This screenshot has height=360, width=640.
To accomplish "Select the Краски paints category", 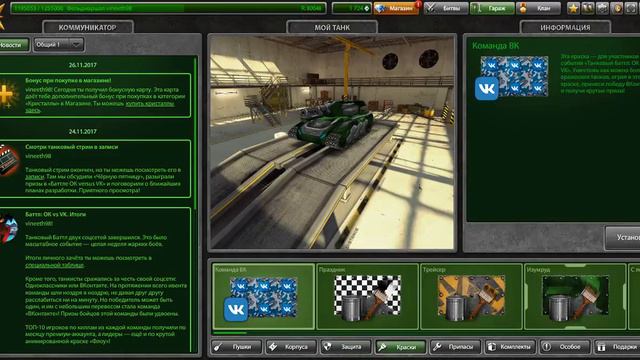I will (400, 347).
